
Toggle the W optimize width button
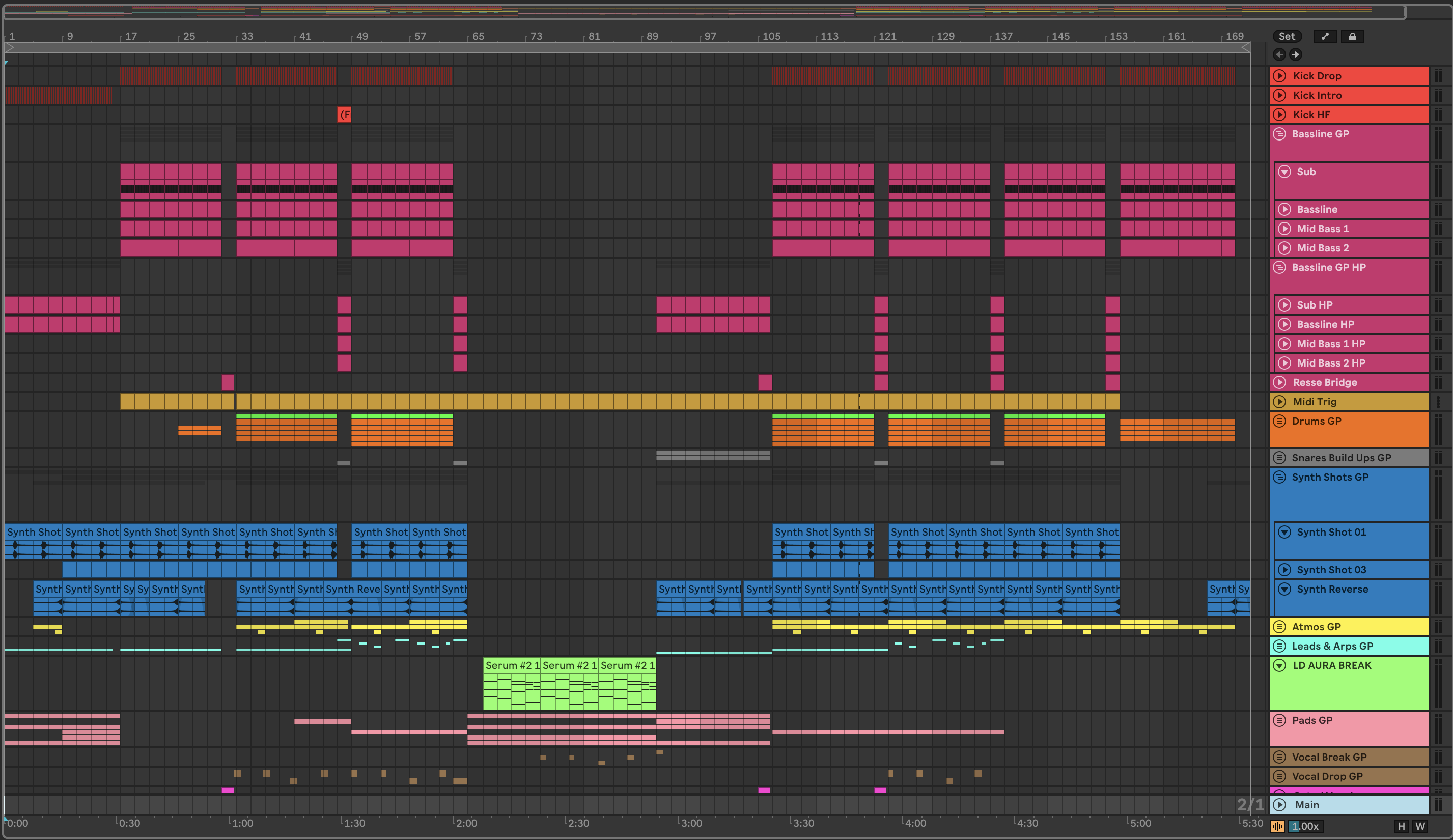[1419, 826]
